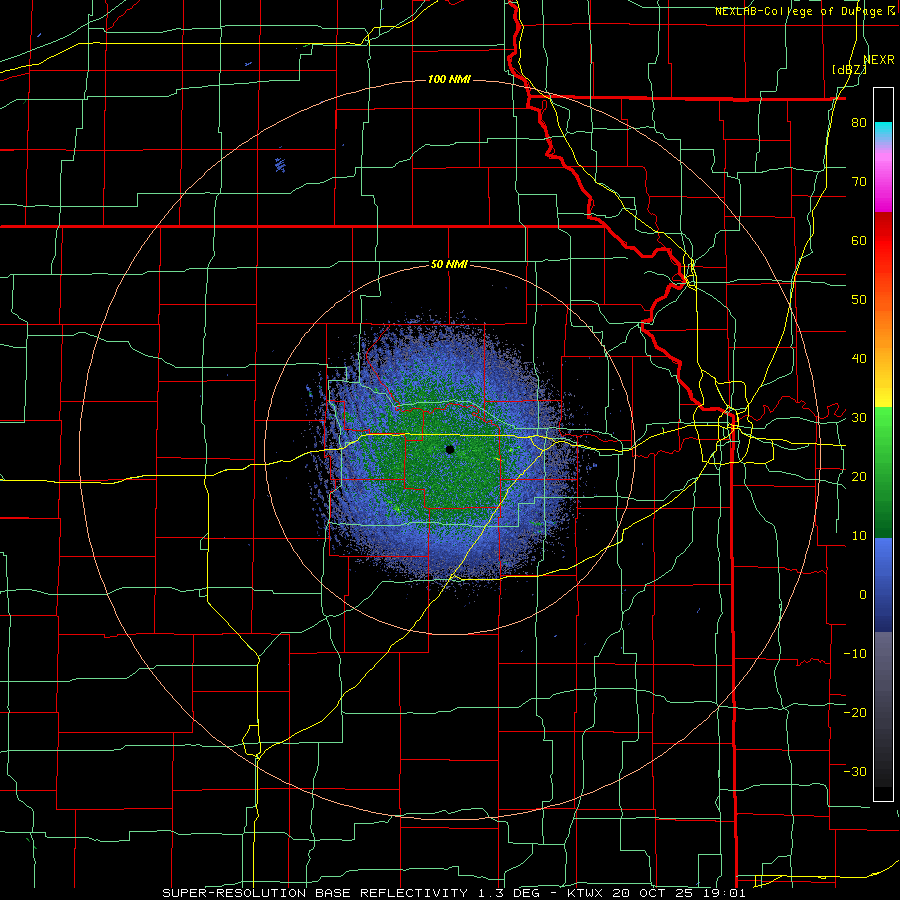Click the 40 tick label on dBZ scale
The image size is (900, 900).
859,359
